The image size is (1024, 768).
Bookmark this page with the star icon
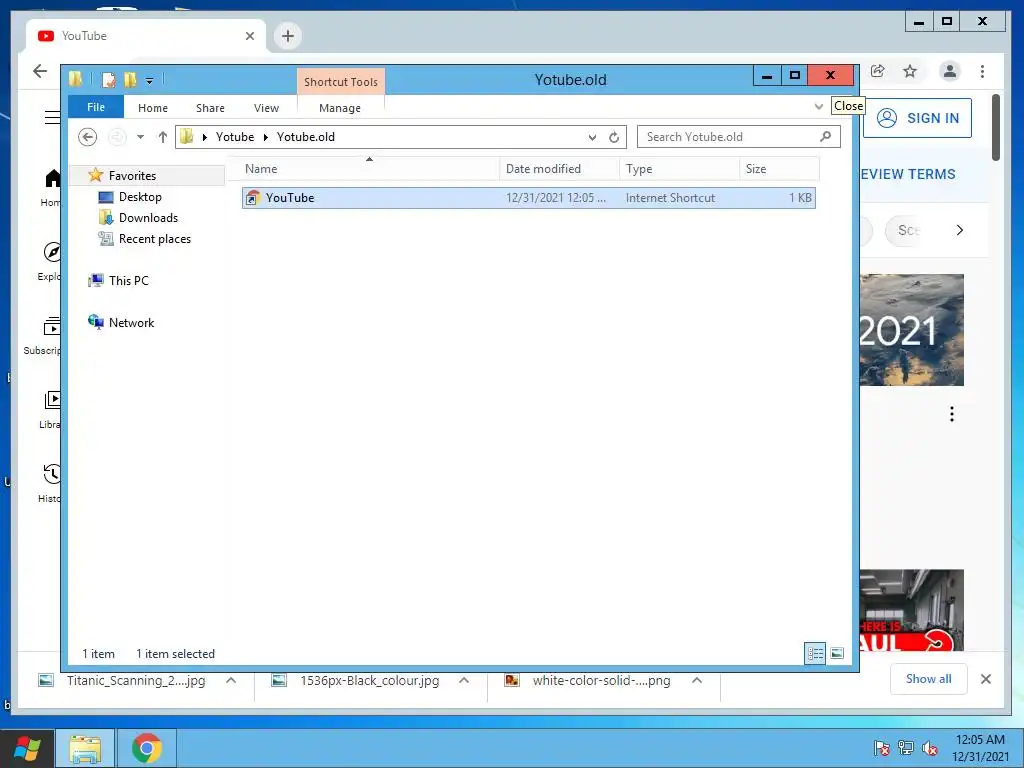[910, 71]
